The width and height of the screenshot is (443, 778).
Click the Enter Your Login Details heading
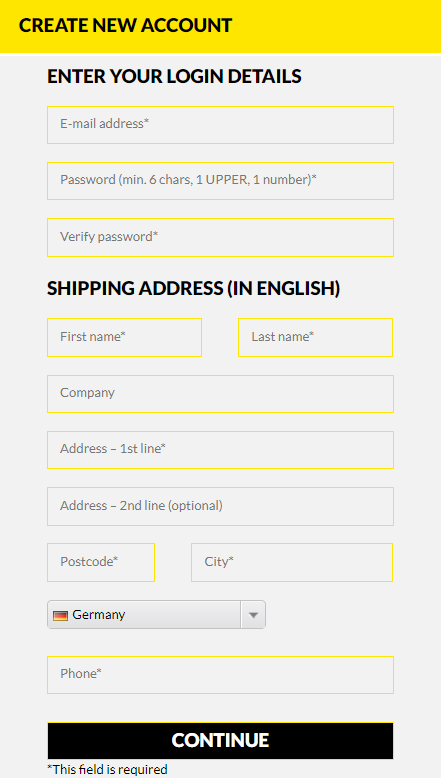tap(174, 76)
